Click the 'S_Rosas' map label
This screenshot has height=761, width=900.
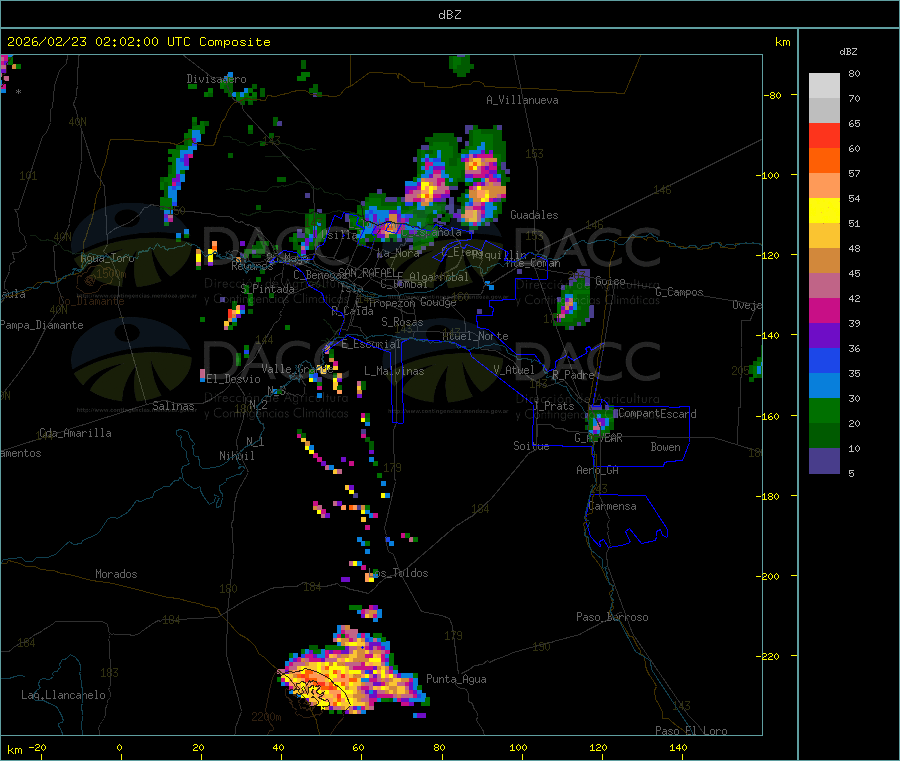pyautogui.click(x=402, y=322)
